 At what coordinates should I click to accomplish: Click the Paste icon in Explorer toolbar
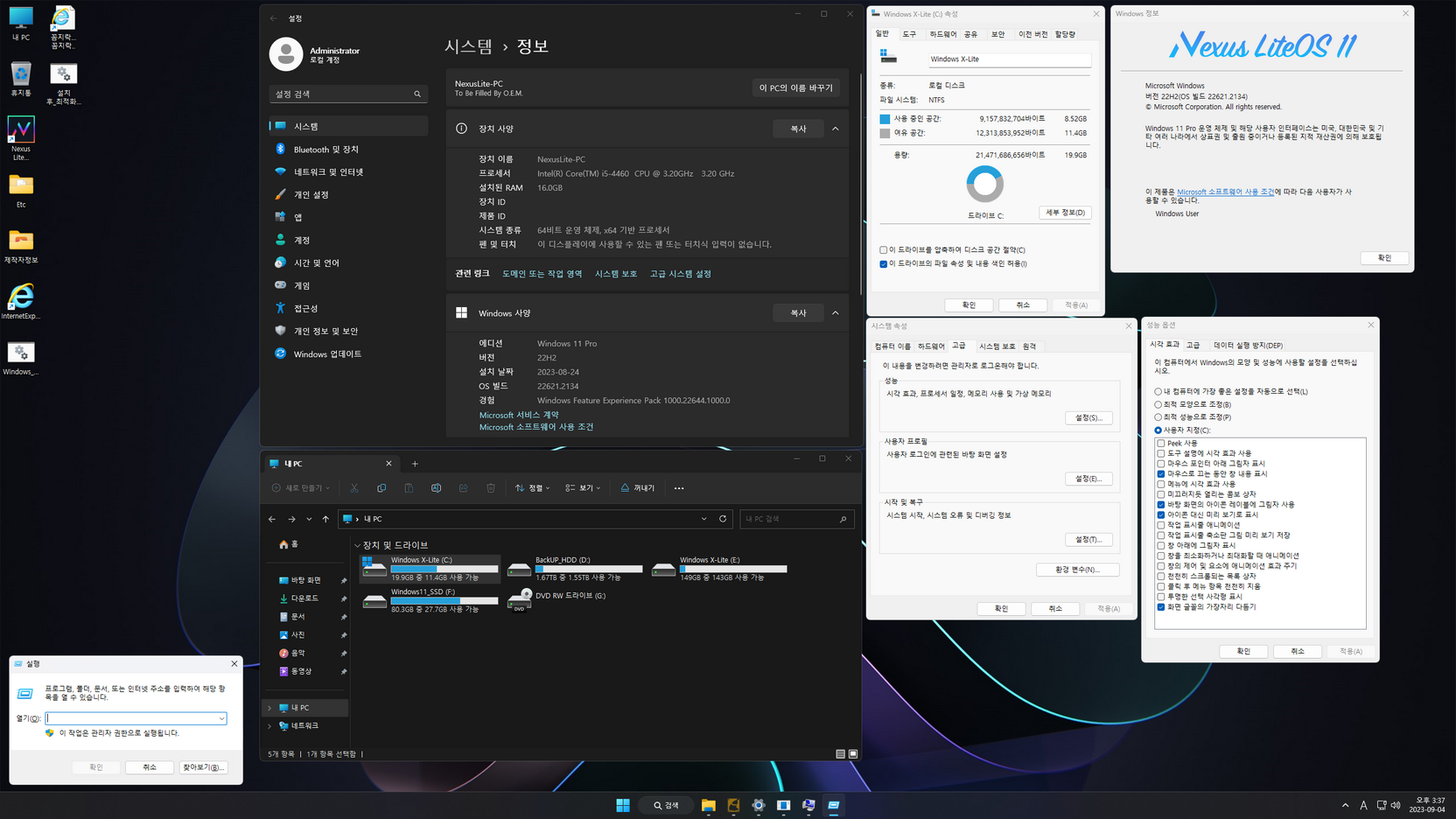click(x=409, y=488)
